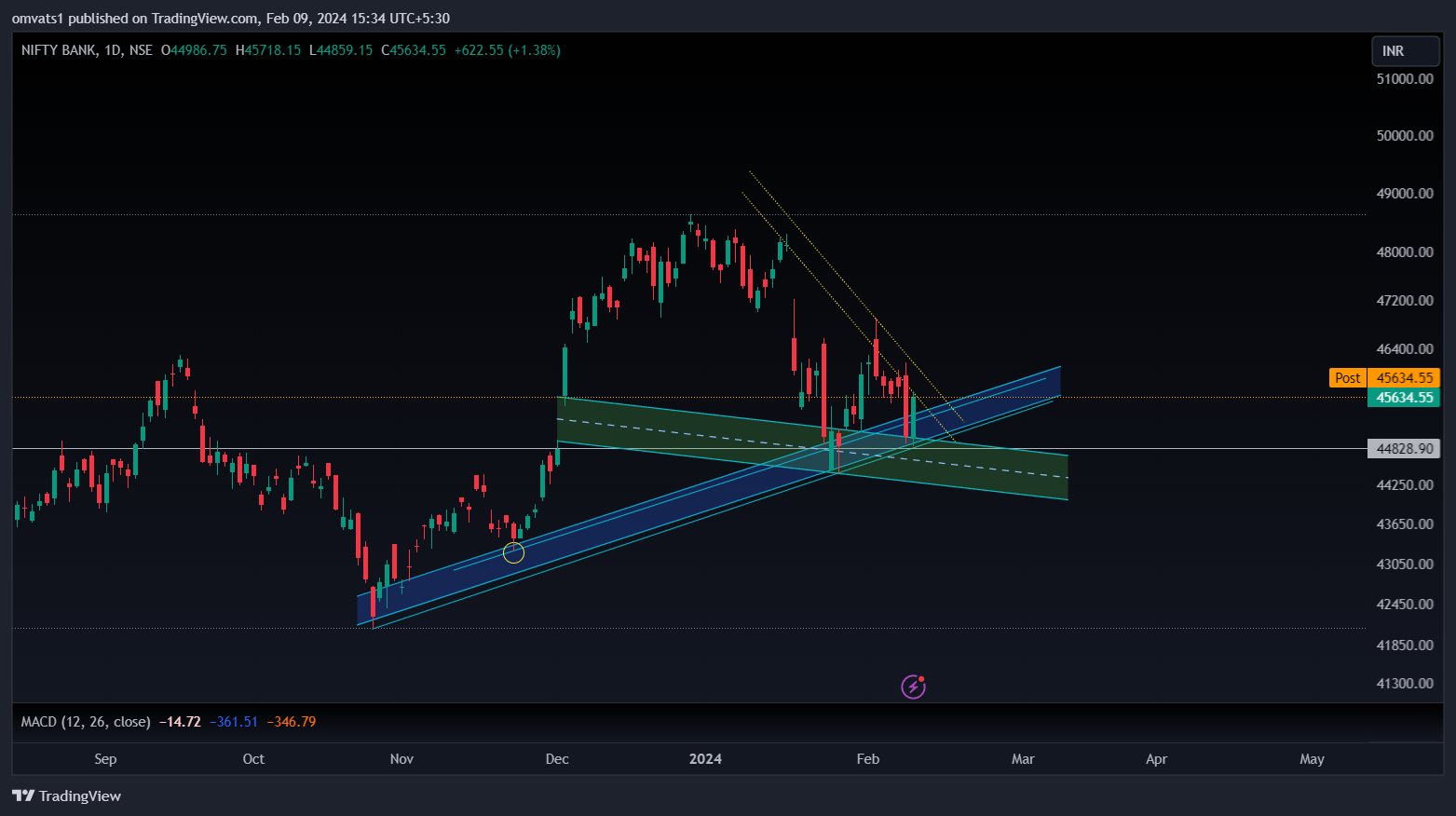This screenshot has width=1456, height=816.
Task: Click the orange signal value -346.79
Action: [x=292, y=722]
